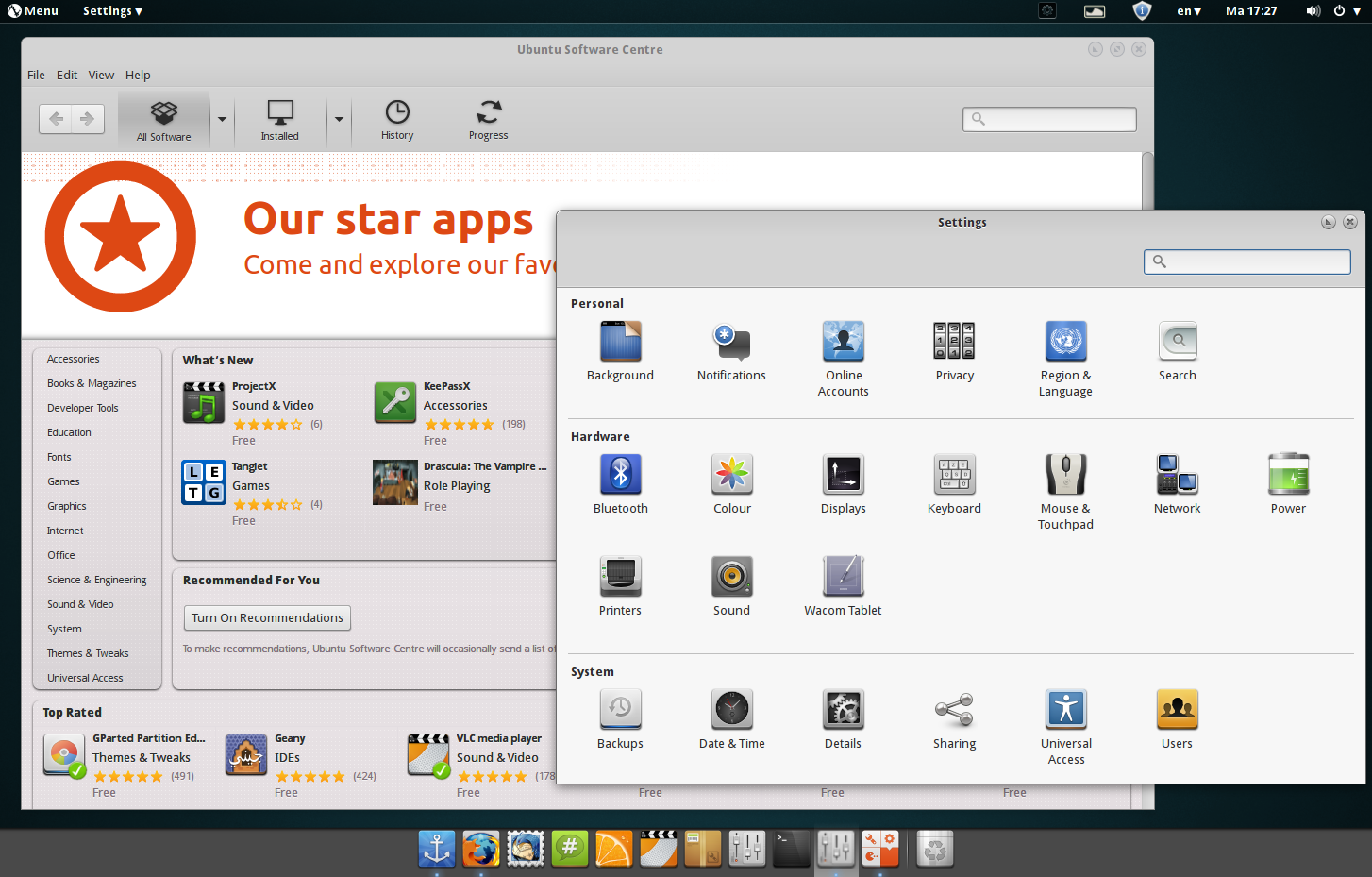Open Sharing settings

pyautogui.click(x=954, y=719)
